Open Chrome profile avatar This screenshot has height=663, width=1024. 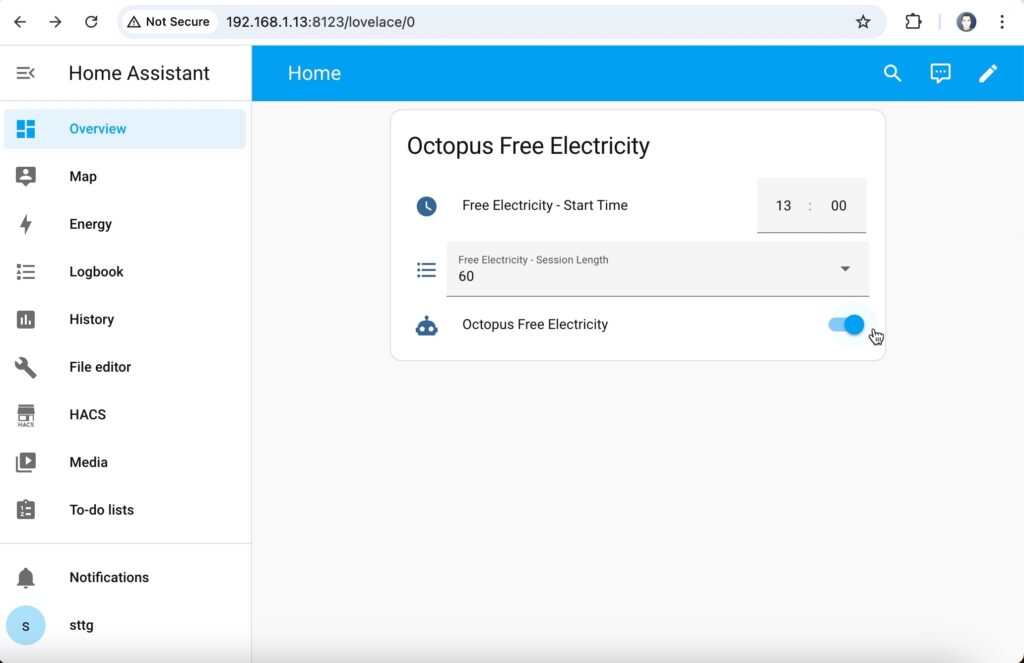click(966, 22)
